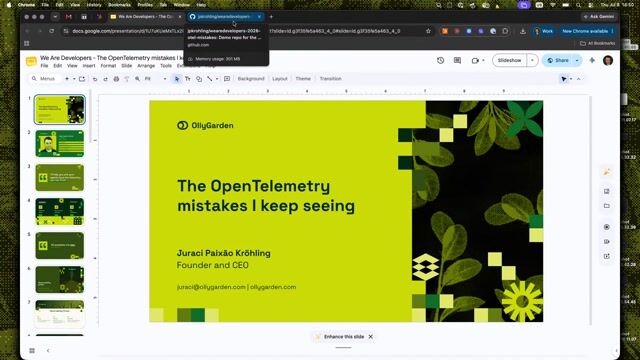
Task: Select slide 3 thumbnail in filmstrip
Action: [60, 178]
